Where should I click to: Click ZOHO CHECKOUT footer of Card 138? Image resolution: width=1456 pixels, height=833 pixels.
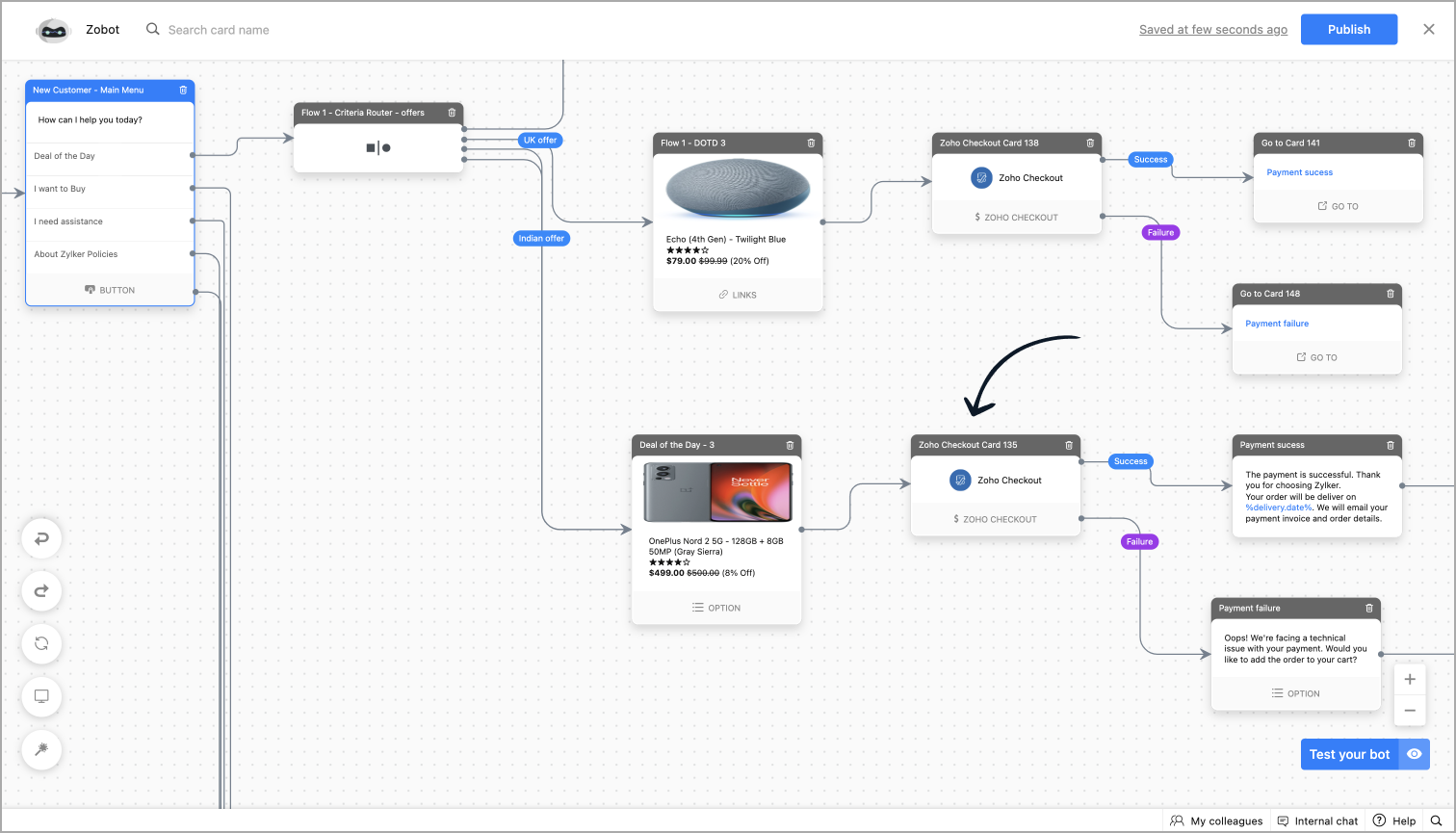tap(1016, 218)
